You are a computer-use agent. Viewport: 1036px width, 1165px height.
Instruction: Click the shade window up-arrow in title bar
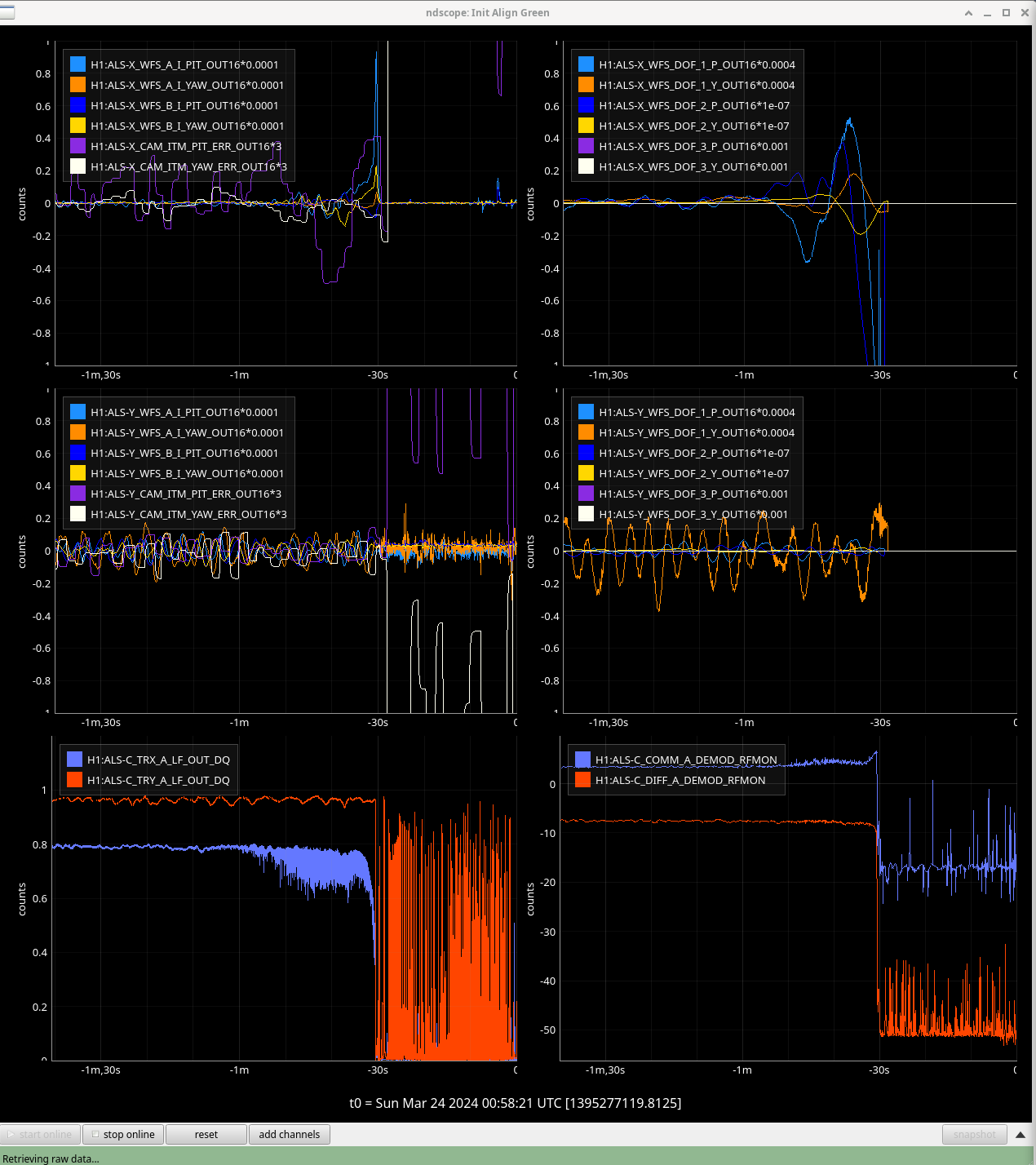(x=968, y=13)
